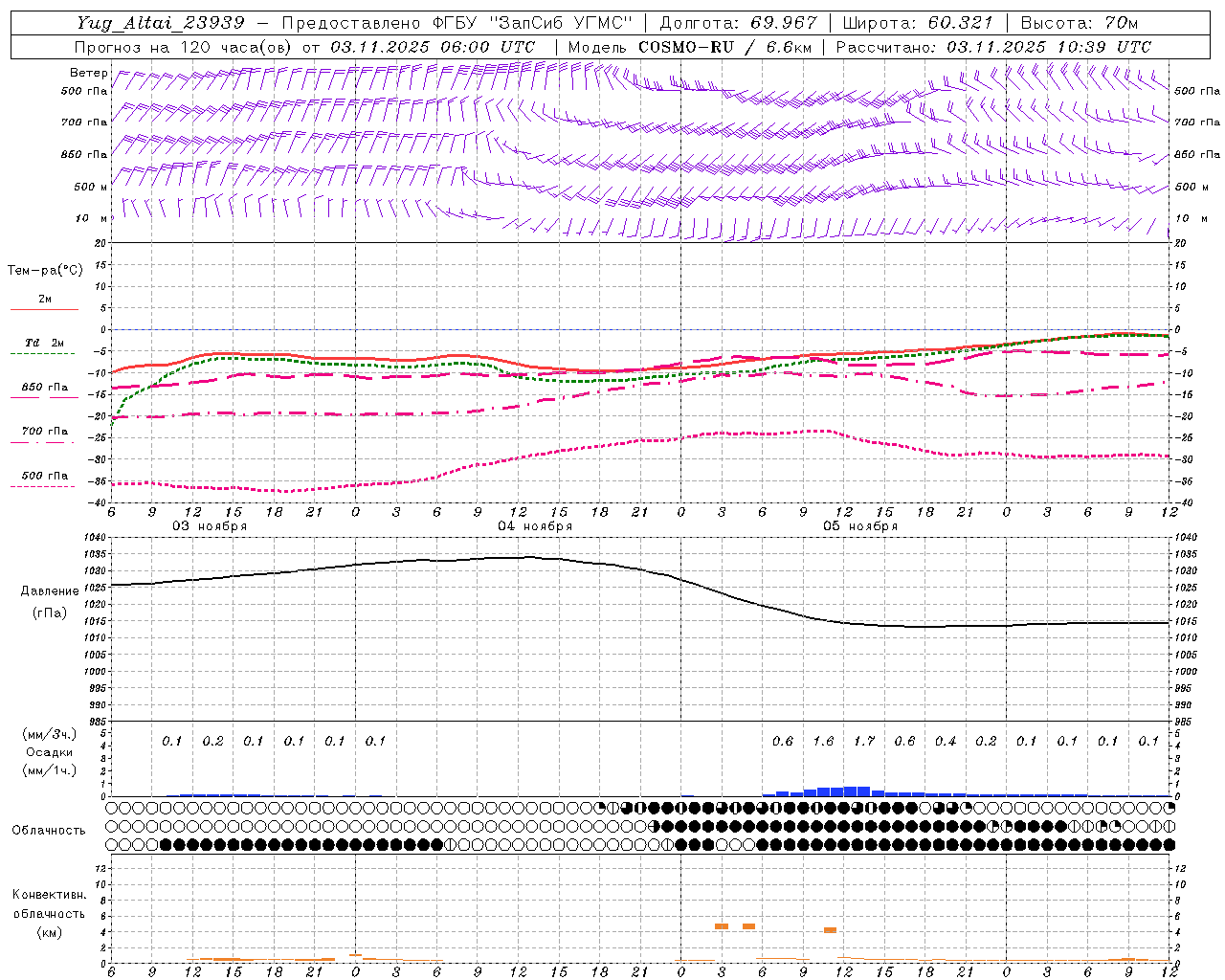Click the 1.7 precipitation value
The width and height of the screenshot is (1225, 980).
click(864, 741)
